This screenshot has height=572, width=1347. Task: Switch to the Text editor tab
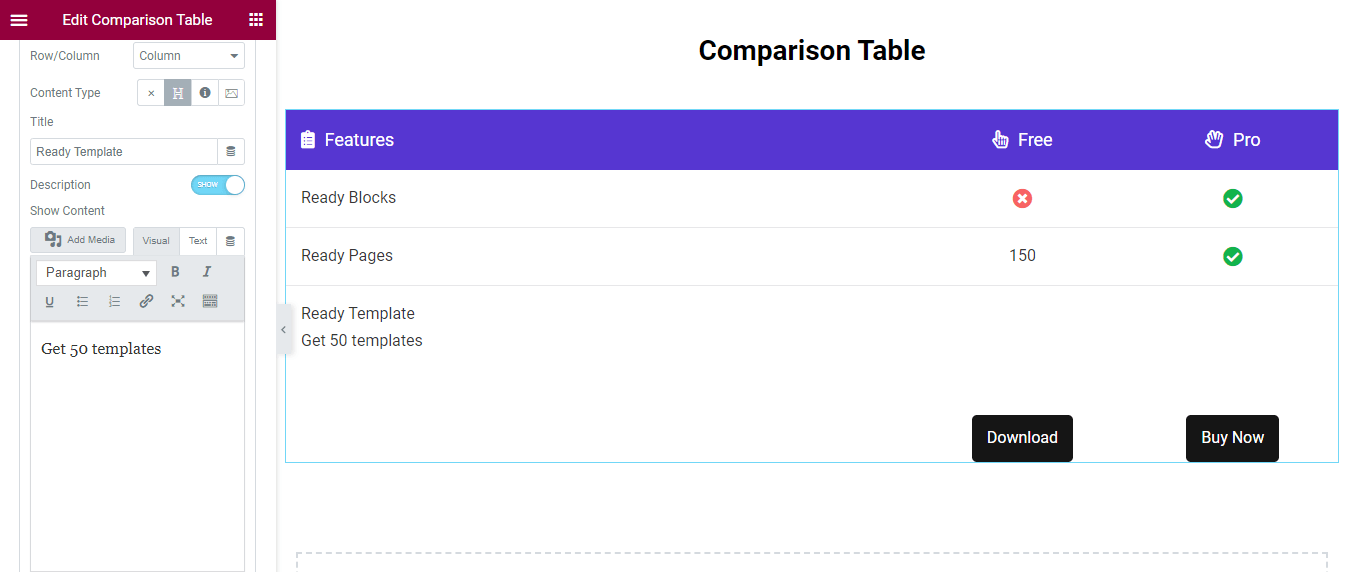tap(198, 241)
